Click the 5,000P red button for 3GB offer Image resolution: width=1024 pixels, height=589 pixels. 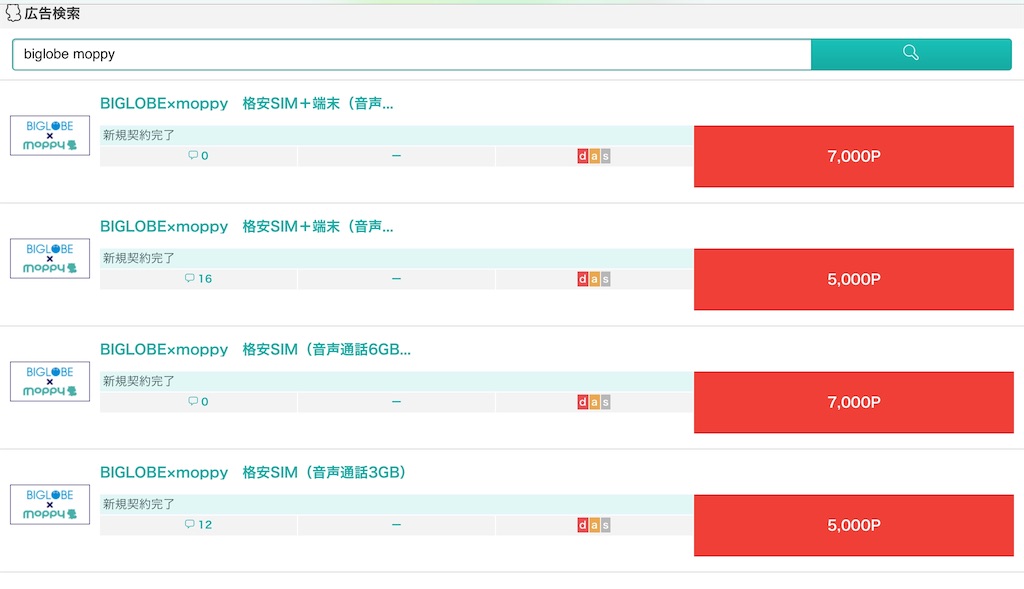854,526
